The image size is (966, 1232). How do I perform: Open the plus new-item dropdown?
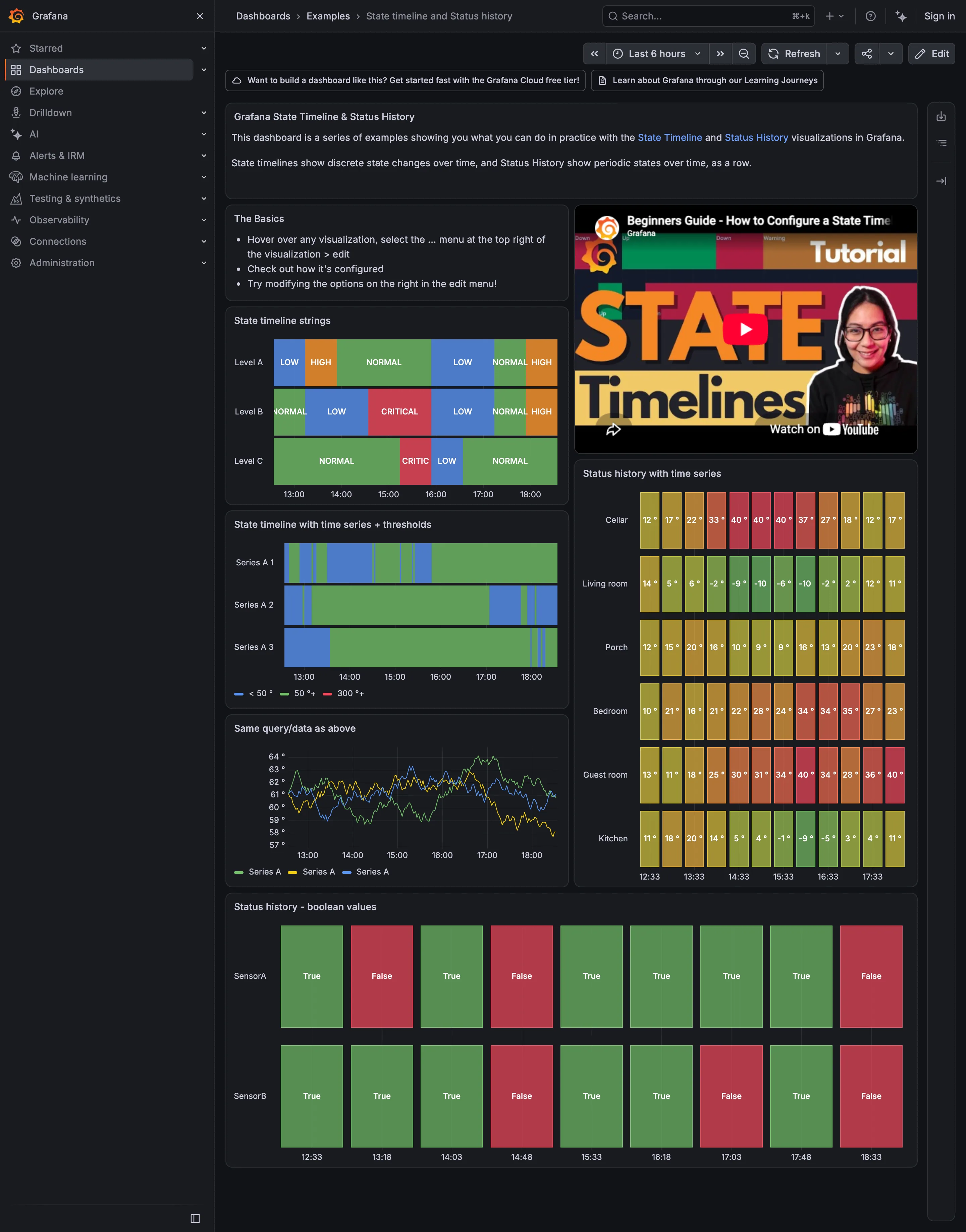pos(834,16)
